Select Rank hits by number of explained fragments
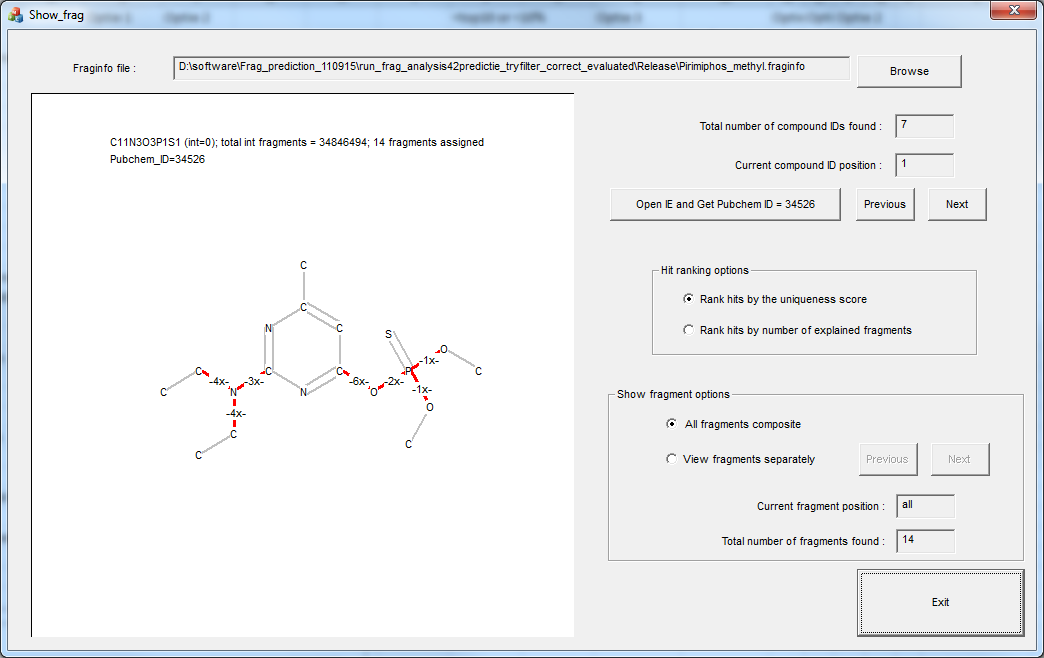The image size is (1044, 658). tap(688, 330)
